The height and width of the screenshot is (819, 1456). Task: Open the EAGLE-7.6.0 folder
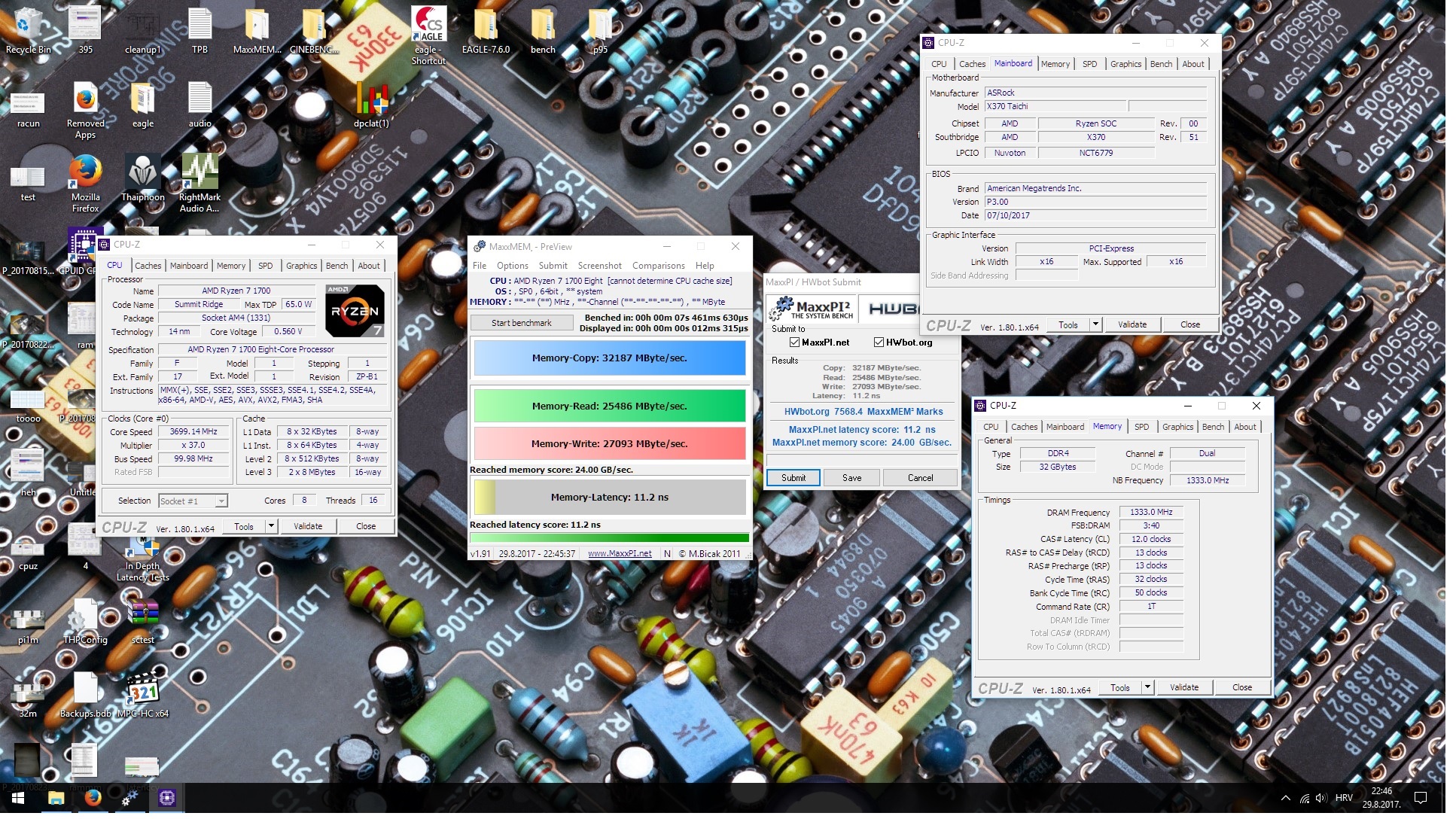coord(486,30)
